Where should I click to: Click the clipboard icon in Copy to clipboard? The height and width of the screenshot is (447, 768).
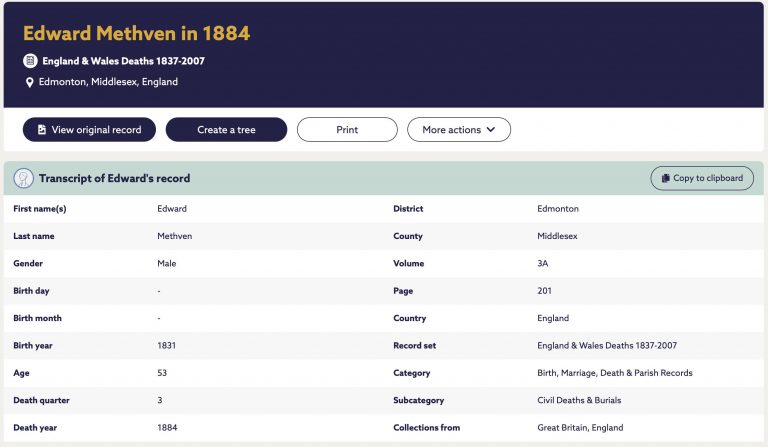665,178
